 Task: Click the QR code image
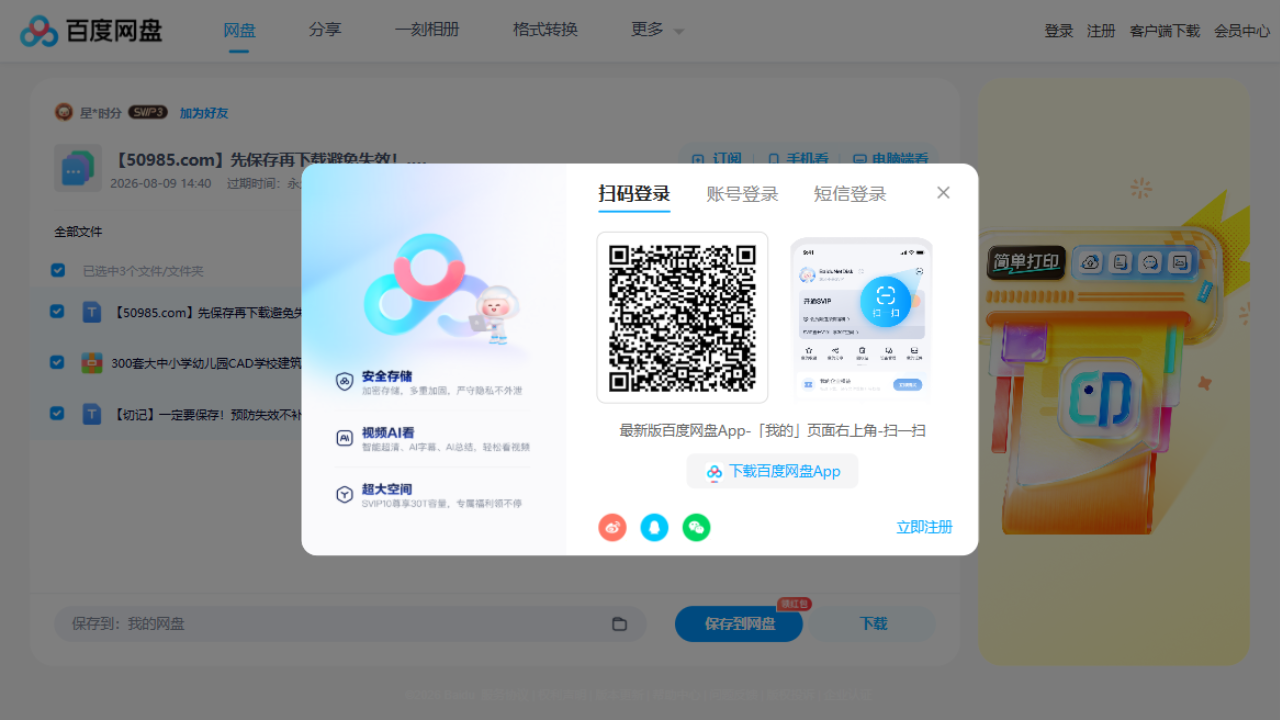pyautogui.click(x=682, y=317)
